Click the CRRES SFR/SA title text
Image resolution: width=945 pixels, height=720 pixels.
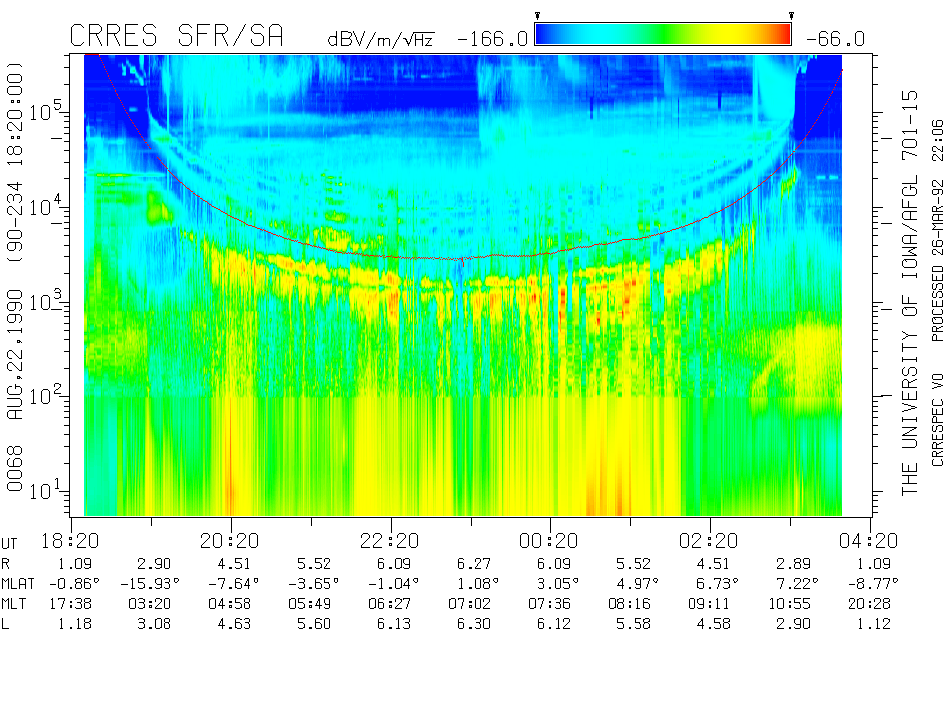tap(176, 37)
